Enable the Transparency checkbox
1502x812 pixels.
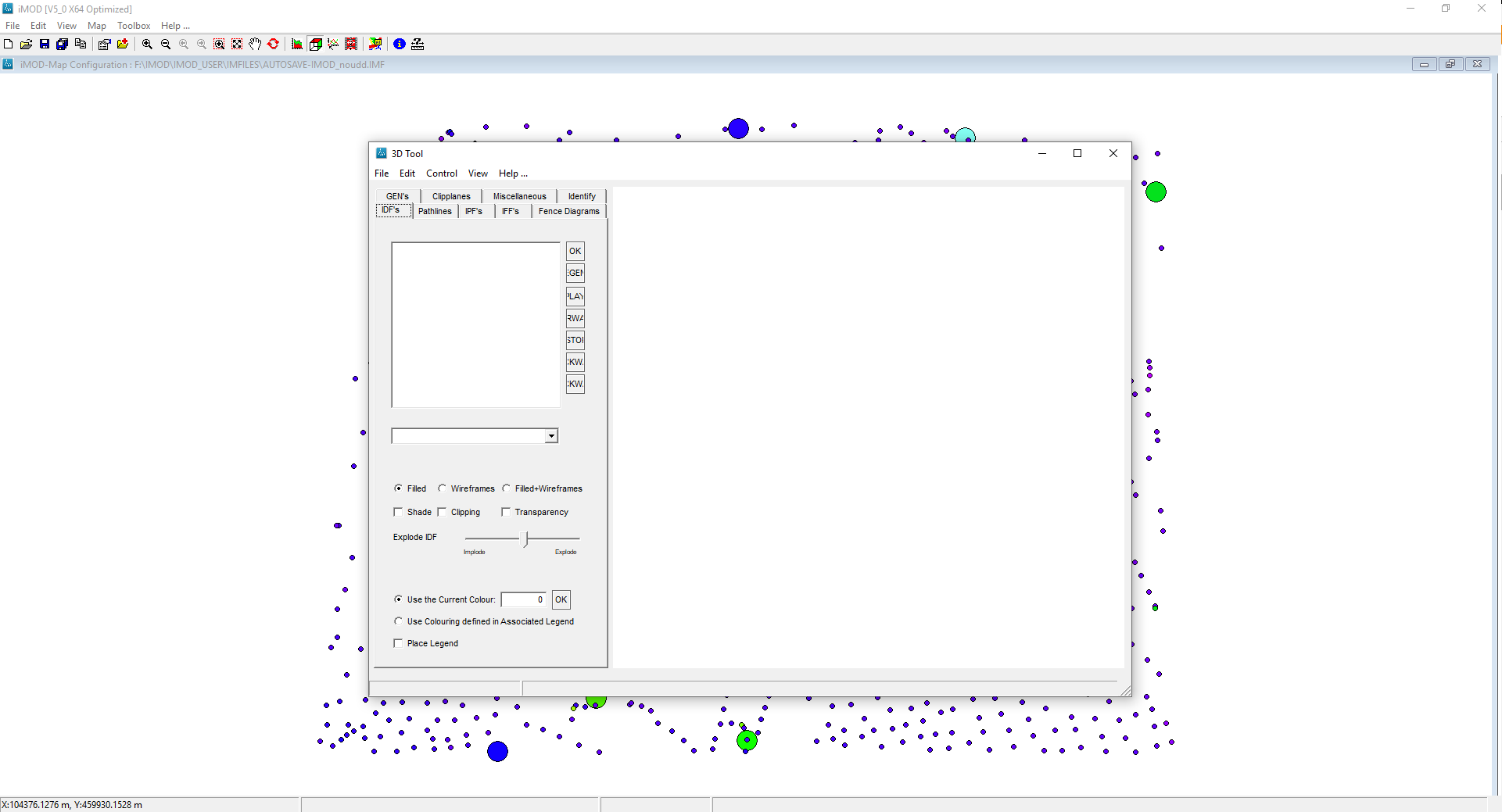[x=506, y=512]
